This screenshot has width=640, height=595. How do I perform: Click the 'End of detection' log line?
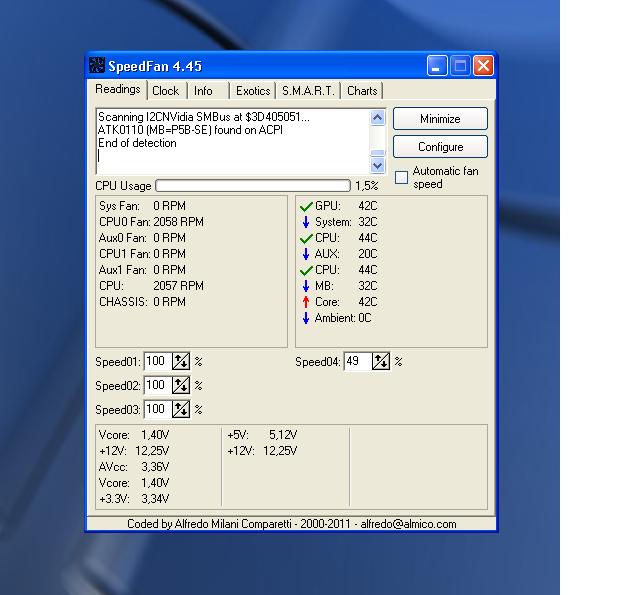(x=137, y=143)
